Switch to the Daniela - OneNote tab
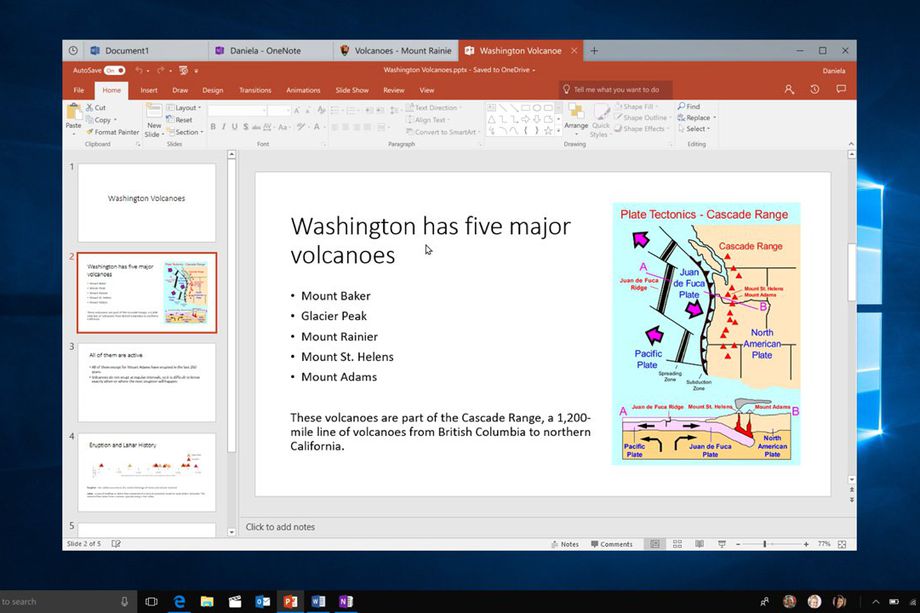The height and width of the screenshot is (613, 920). [258, 50]
